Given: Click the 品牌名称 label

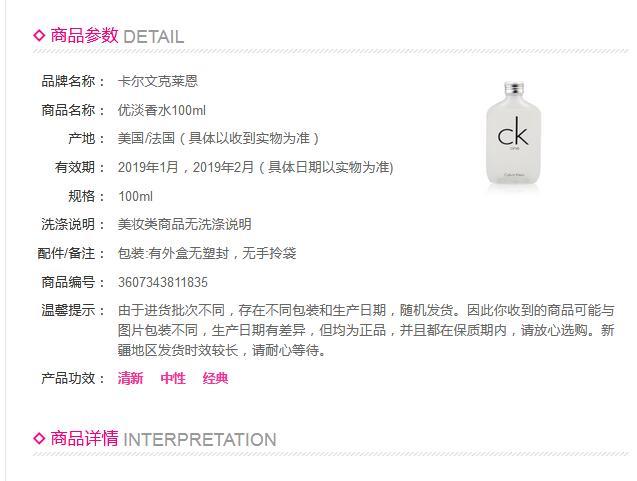Looking at the screenshot, I should coord(72,81).
